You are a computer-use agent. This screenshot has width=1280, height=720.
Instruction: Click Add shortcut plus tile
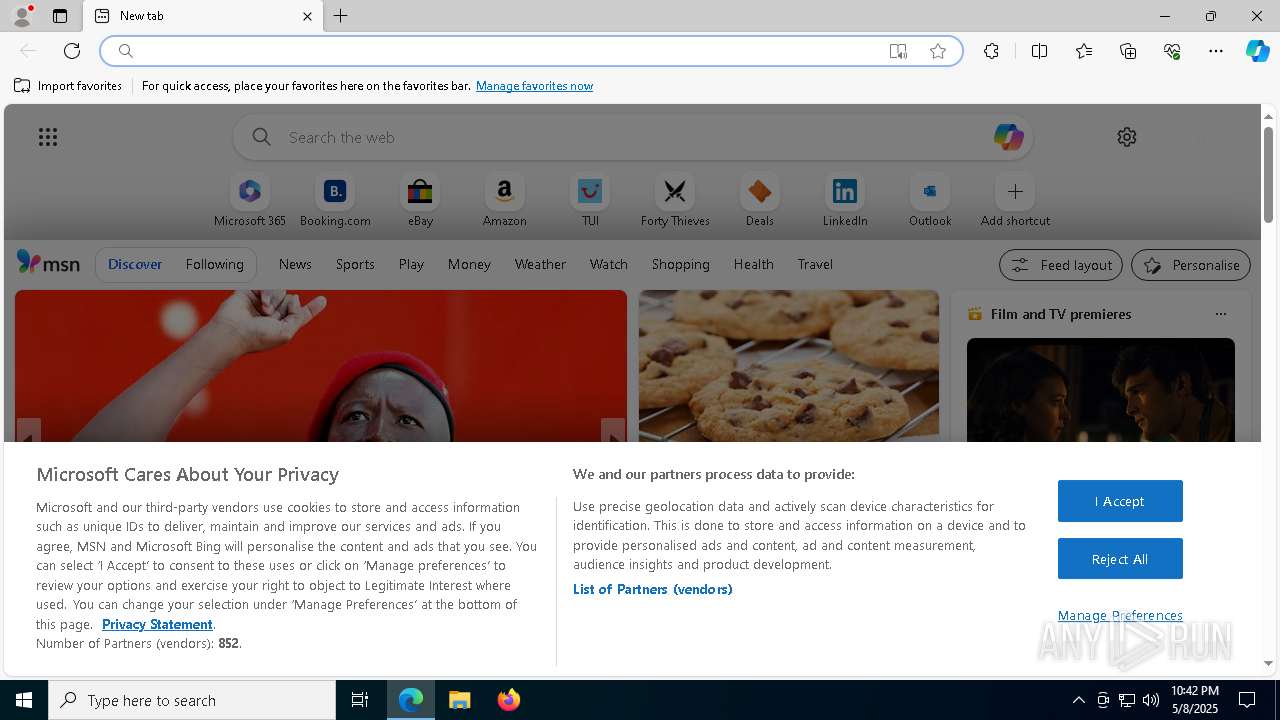coord(1015,201)
